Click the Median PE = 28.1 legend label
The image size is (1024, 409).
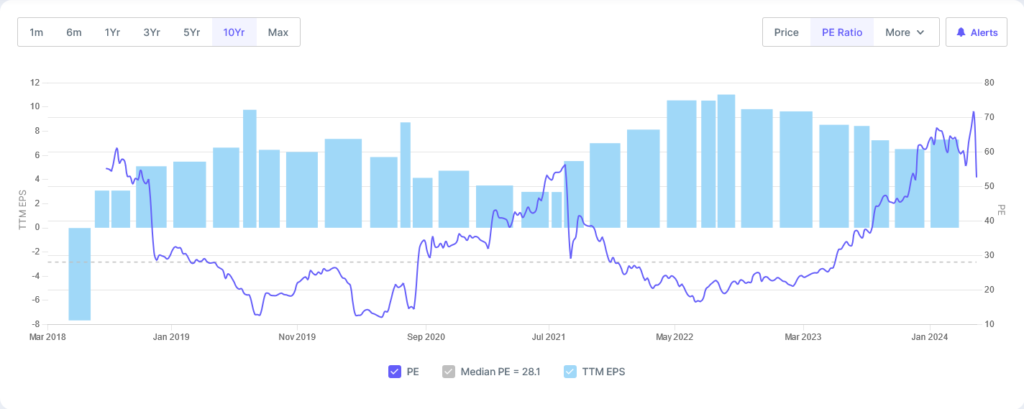pyautogui.click(x=500, y=372)
